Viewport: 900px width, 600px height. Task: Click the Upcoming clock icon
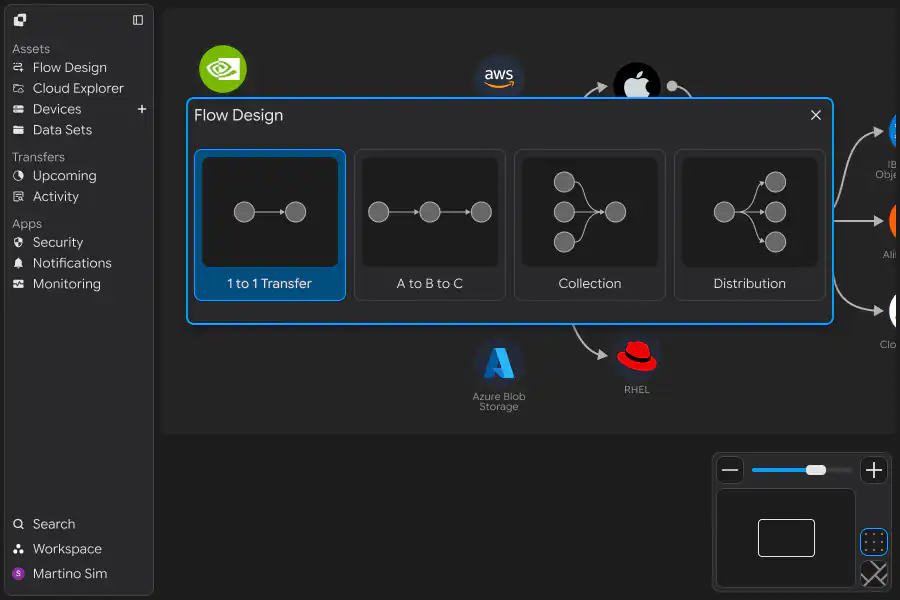click(18, 176)
